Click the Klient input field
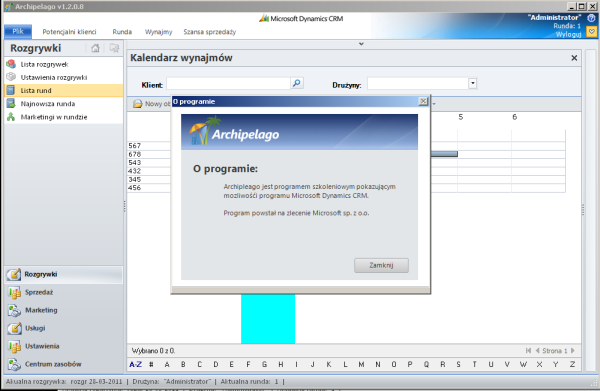The height and width of the screenshot is (391, 600). pyautogui.click(x=228, y=83)
